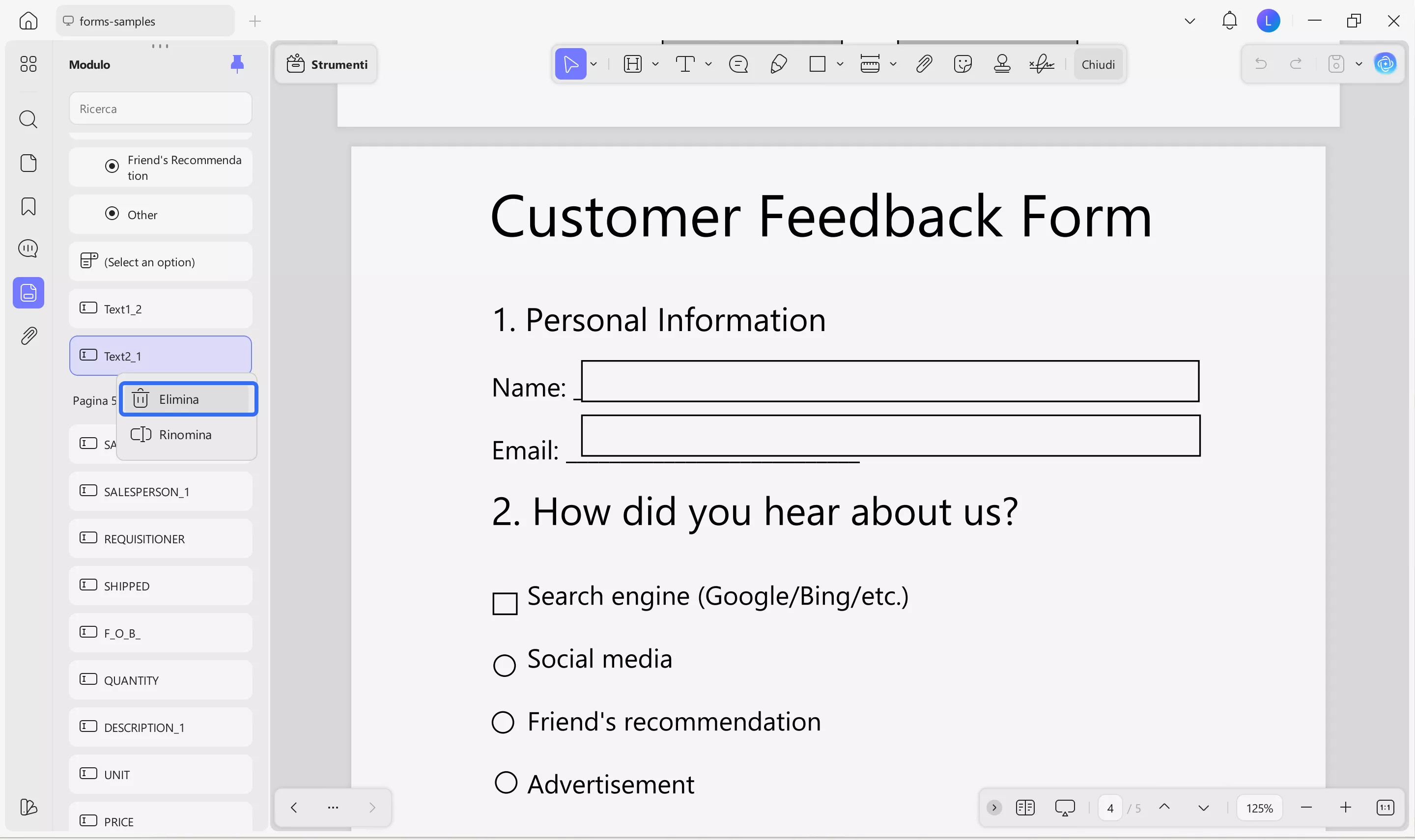The width and height of the screenshot is (1415, 840).
Task: Select the Advertisement radio option
Action: tap(506, 783)
